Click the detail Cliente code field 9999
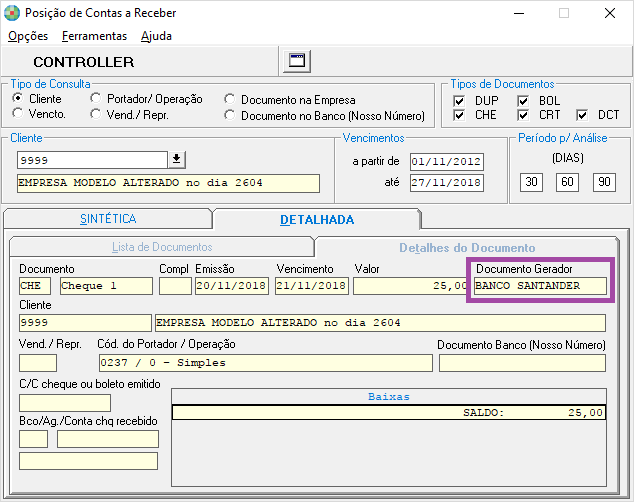 pyautogui.click(x=85, y=323)
